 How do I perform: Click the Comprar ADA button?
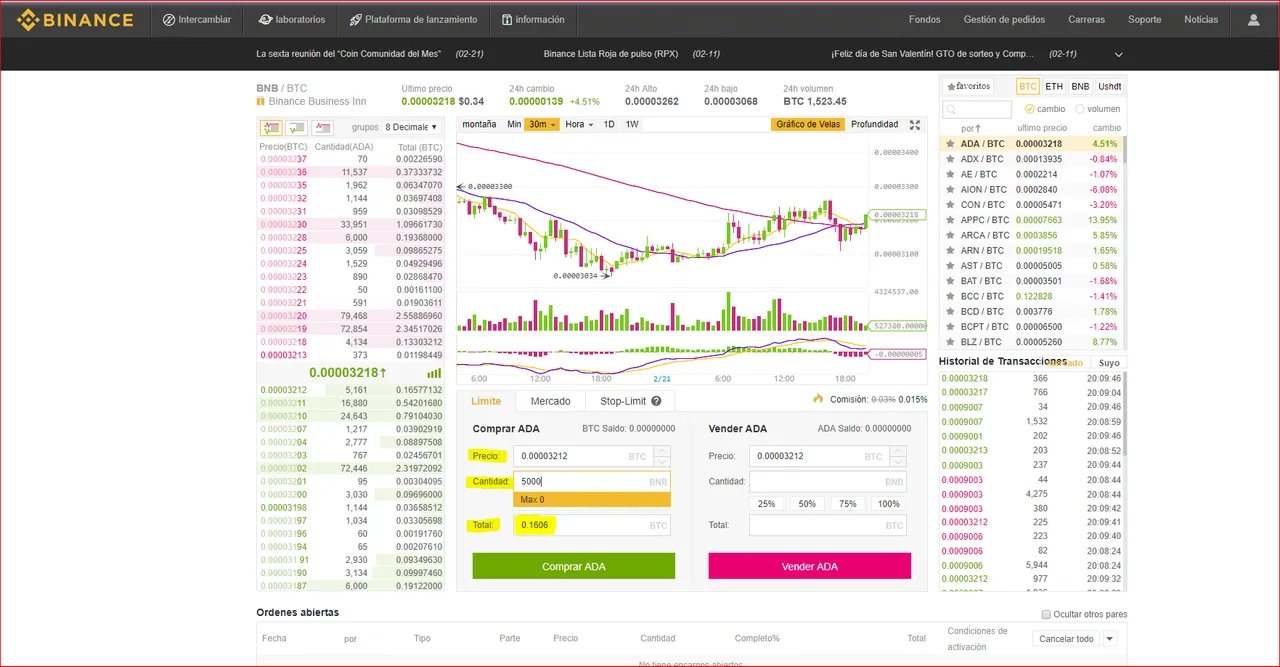[x=574, y=566]
